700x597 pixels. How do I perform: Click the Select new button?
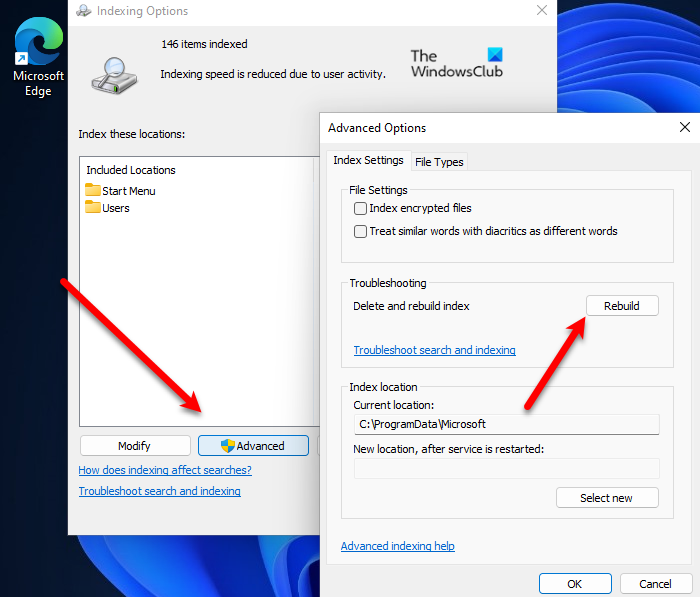607,497
